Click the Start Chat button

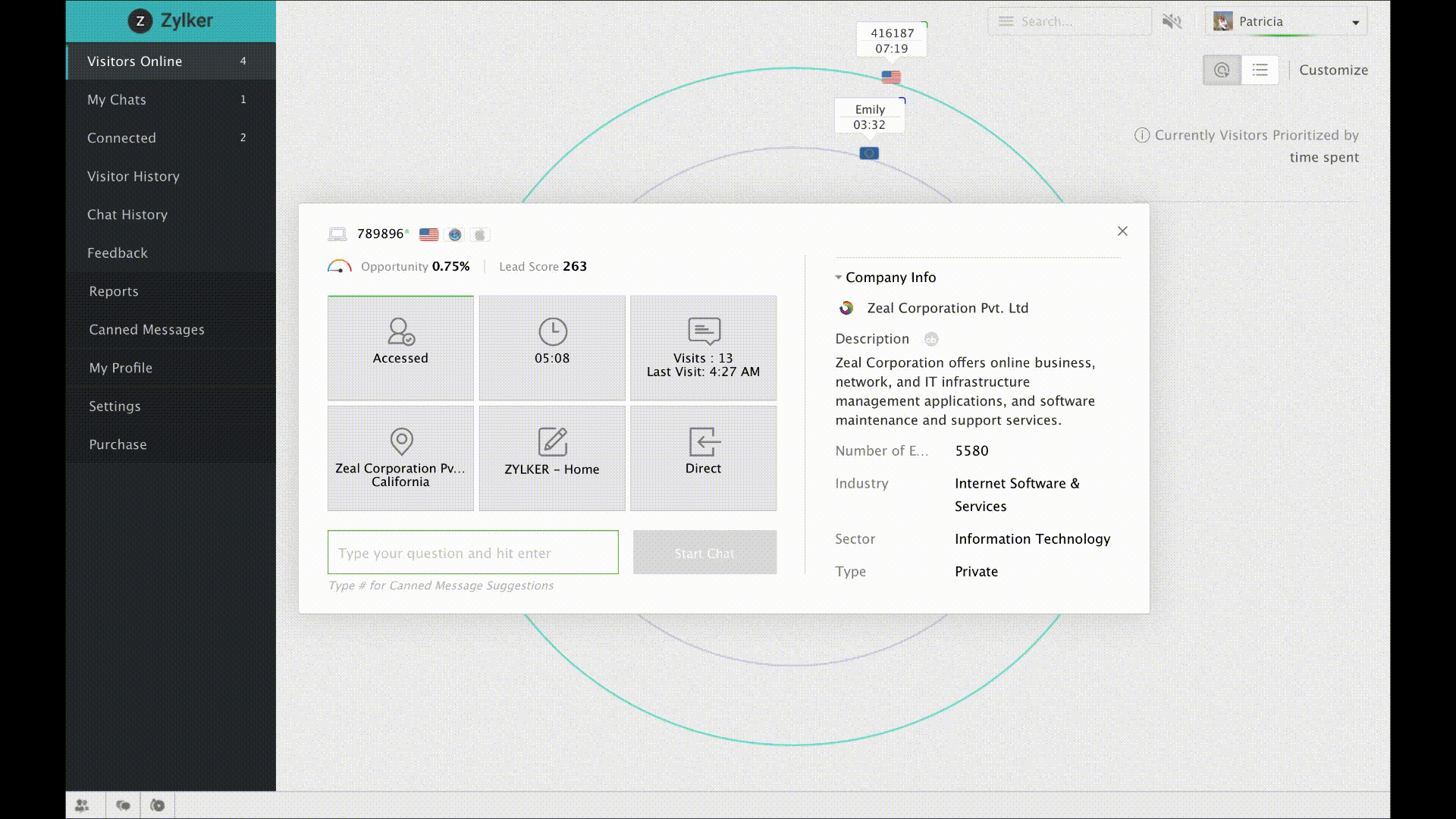[x=704, y=553]
